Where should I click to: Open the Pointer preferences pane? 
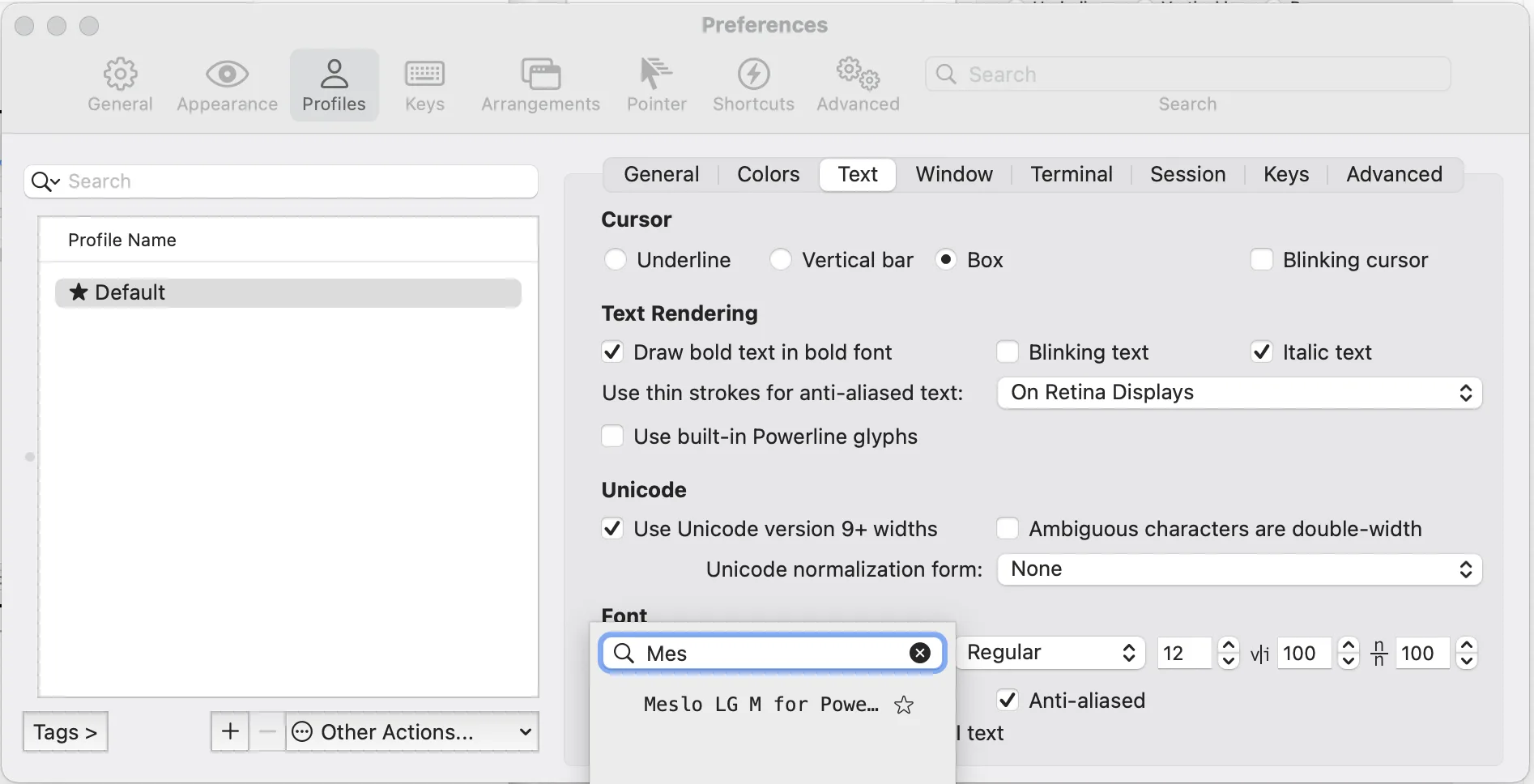(x=656, y=85)
